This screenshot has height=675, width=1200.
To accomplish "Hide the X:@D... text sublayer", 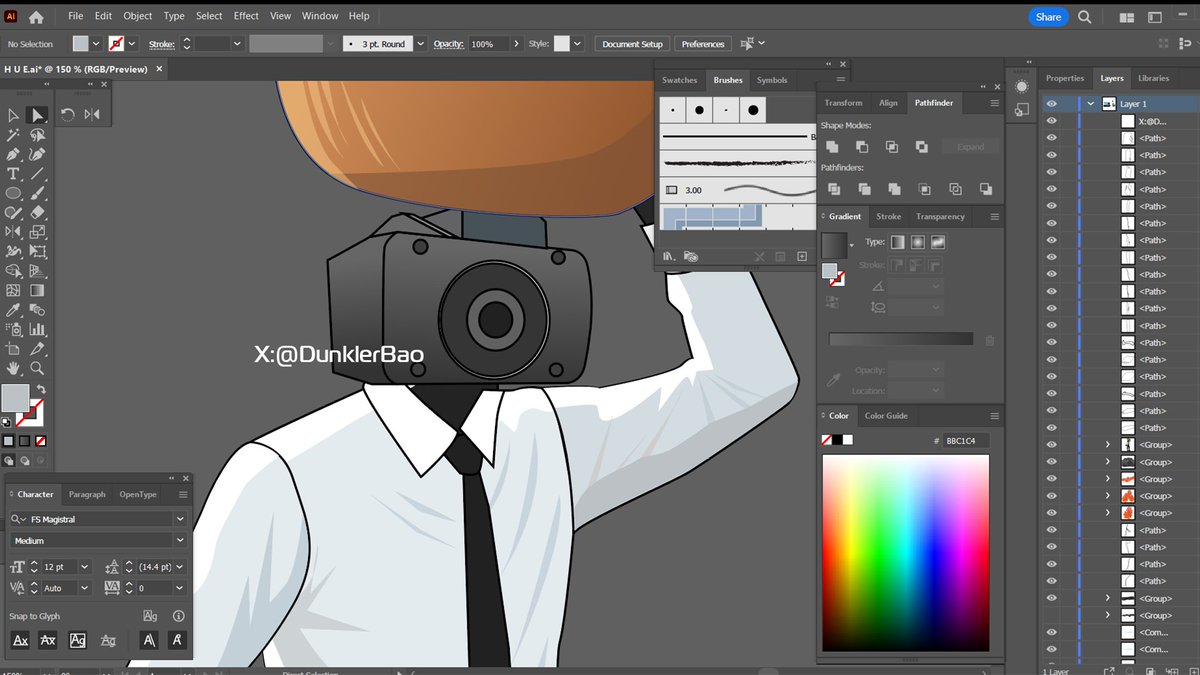I will [1051, 121].
